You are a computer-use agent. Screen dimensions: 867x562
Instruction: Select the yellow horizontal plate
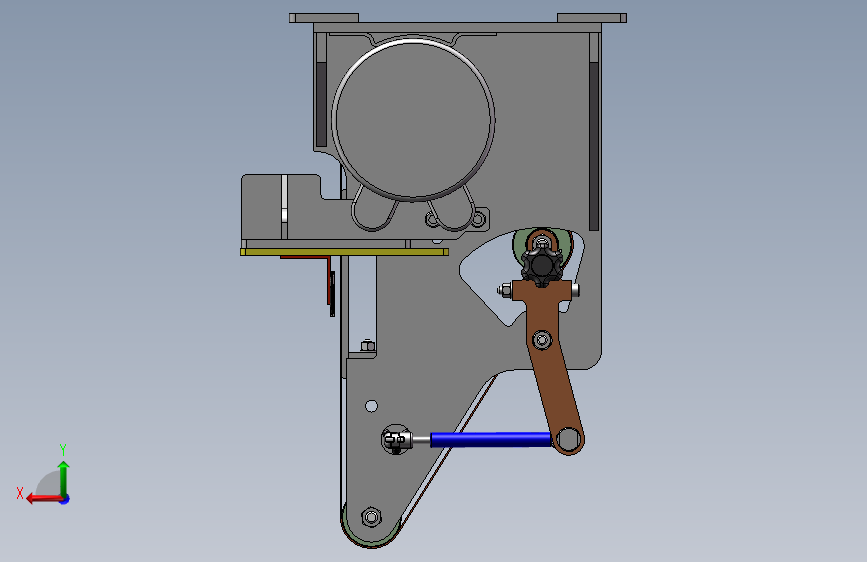tap(344, 252)
